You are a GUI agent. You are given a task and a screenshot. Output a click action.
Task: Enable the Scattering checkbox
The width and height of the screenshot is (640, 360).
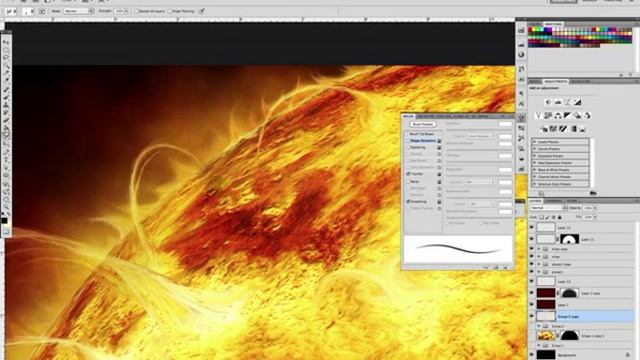point(408,147)
